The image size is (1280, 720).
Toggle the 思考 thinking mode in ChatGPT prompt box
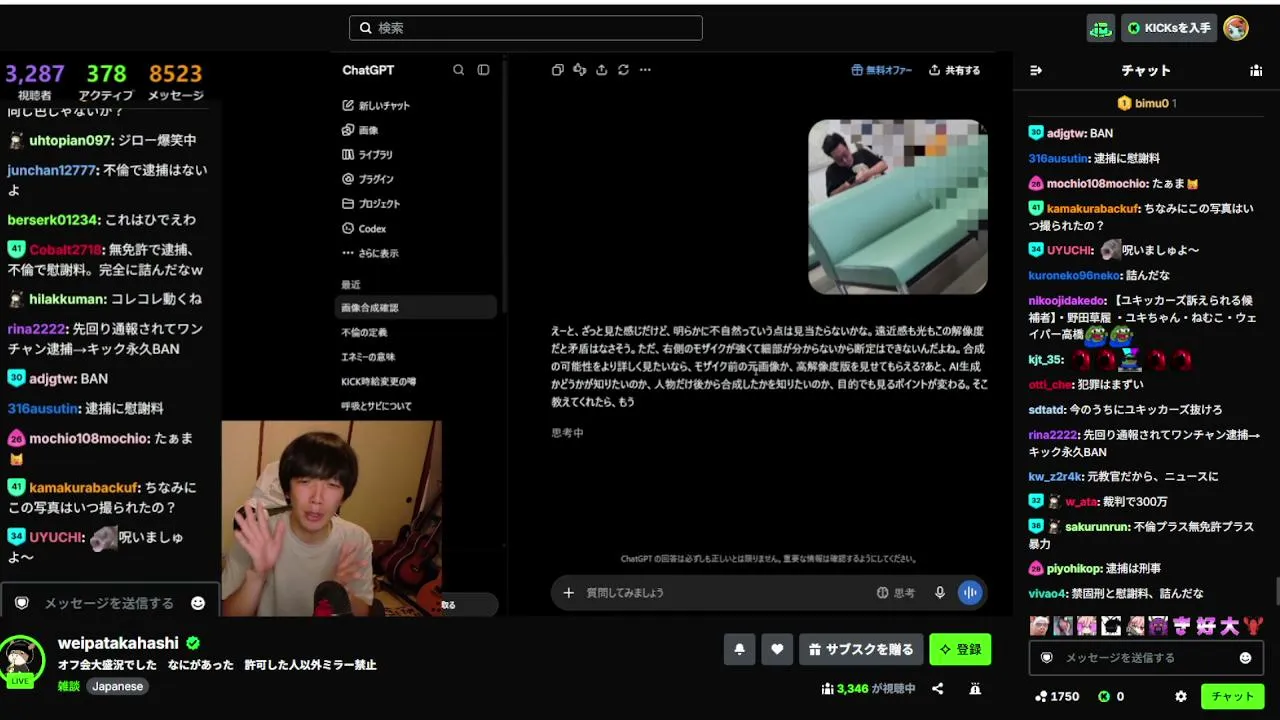896,593
